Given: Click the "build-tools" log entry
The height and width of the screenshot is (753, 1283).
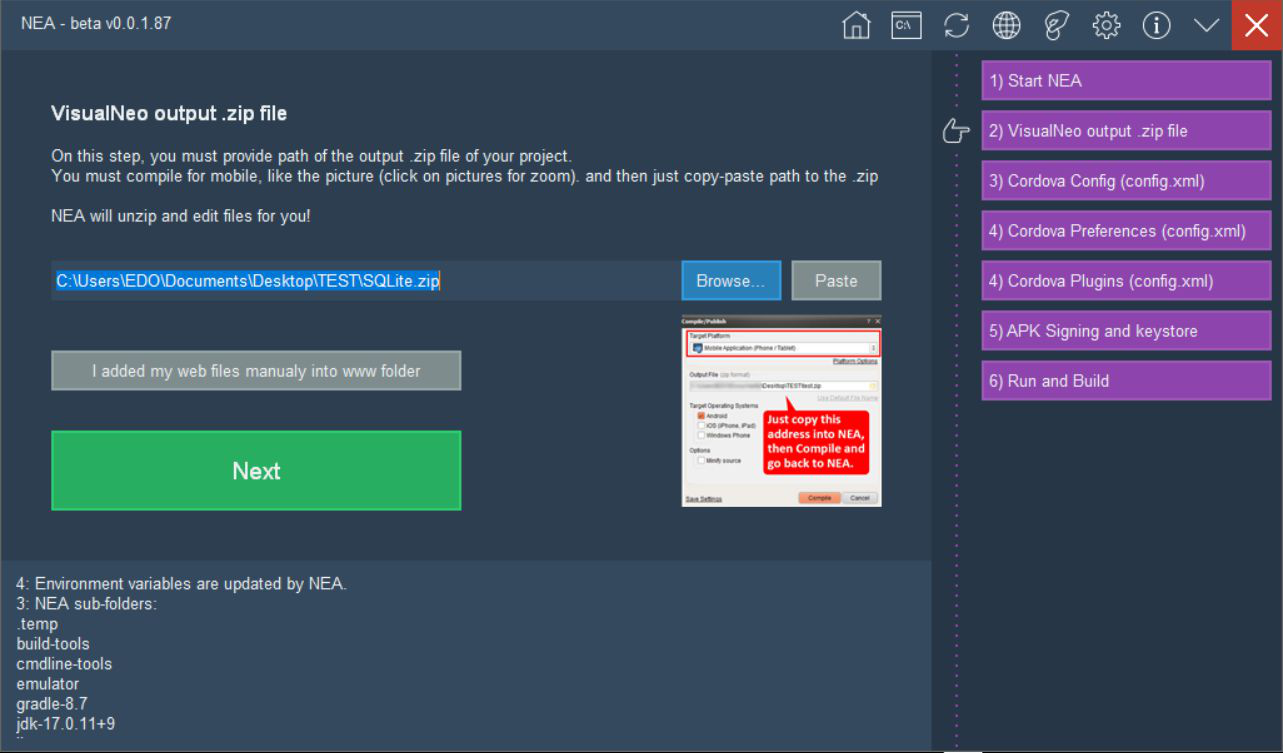Looking at the screenshot, I should coord(53,644).
